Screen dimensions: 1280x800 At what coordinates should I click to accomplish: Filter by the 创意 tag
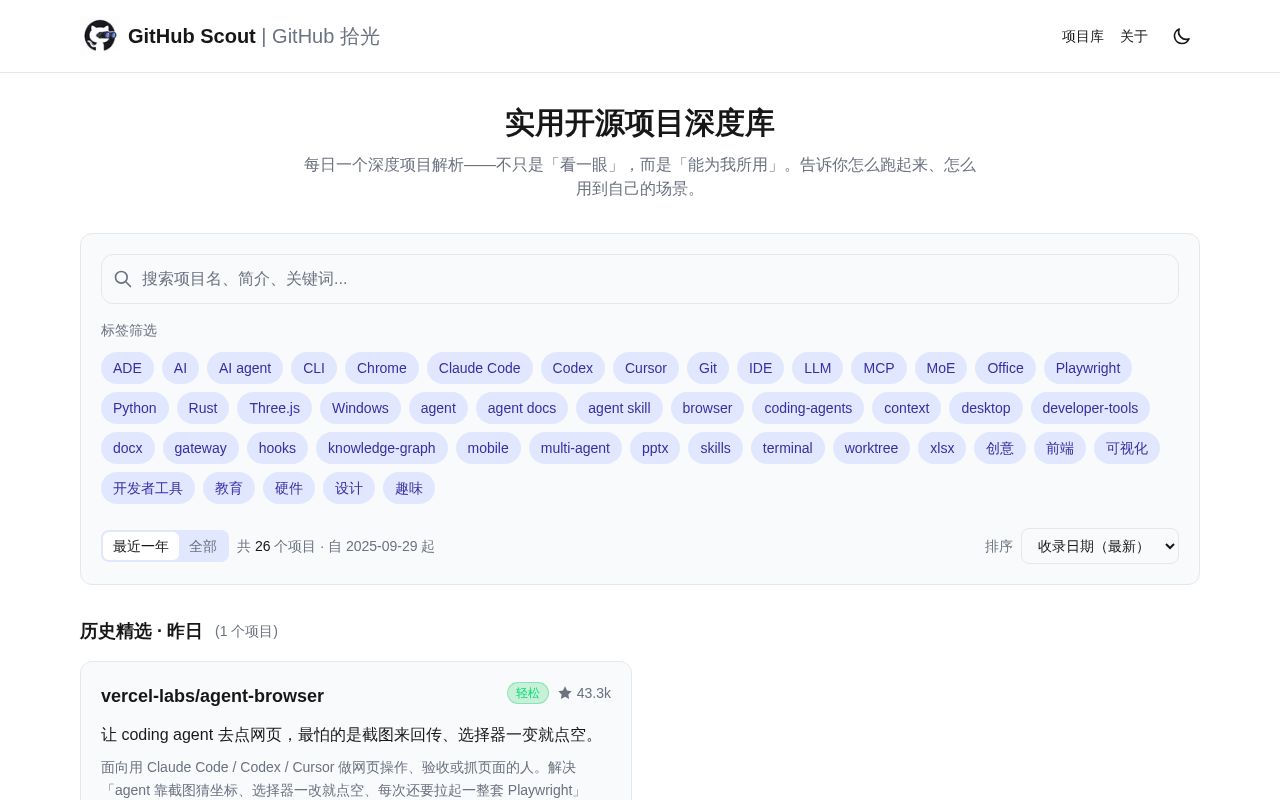(x=1000, y=448)
